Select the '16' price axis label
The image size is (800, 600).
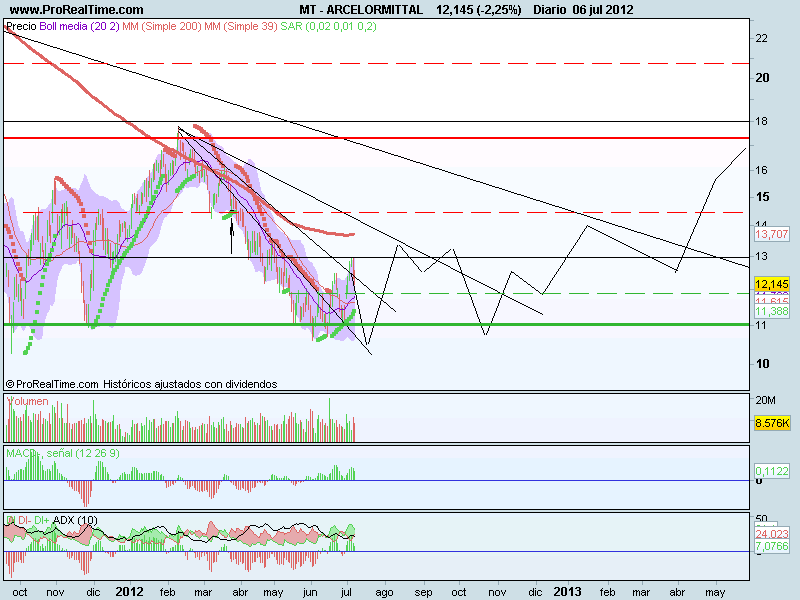tap(761, 170)
